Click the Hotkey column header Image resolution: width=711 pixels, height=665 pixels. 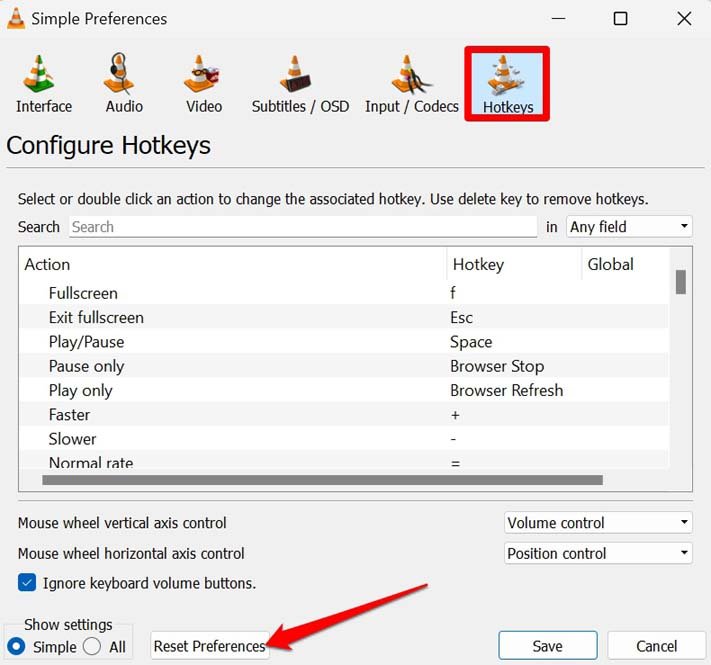[x=514, y=264]
